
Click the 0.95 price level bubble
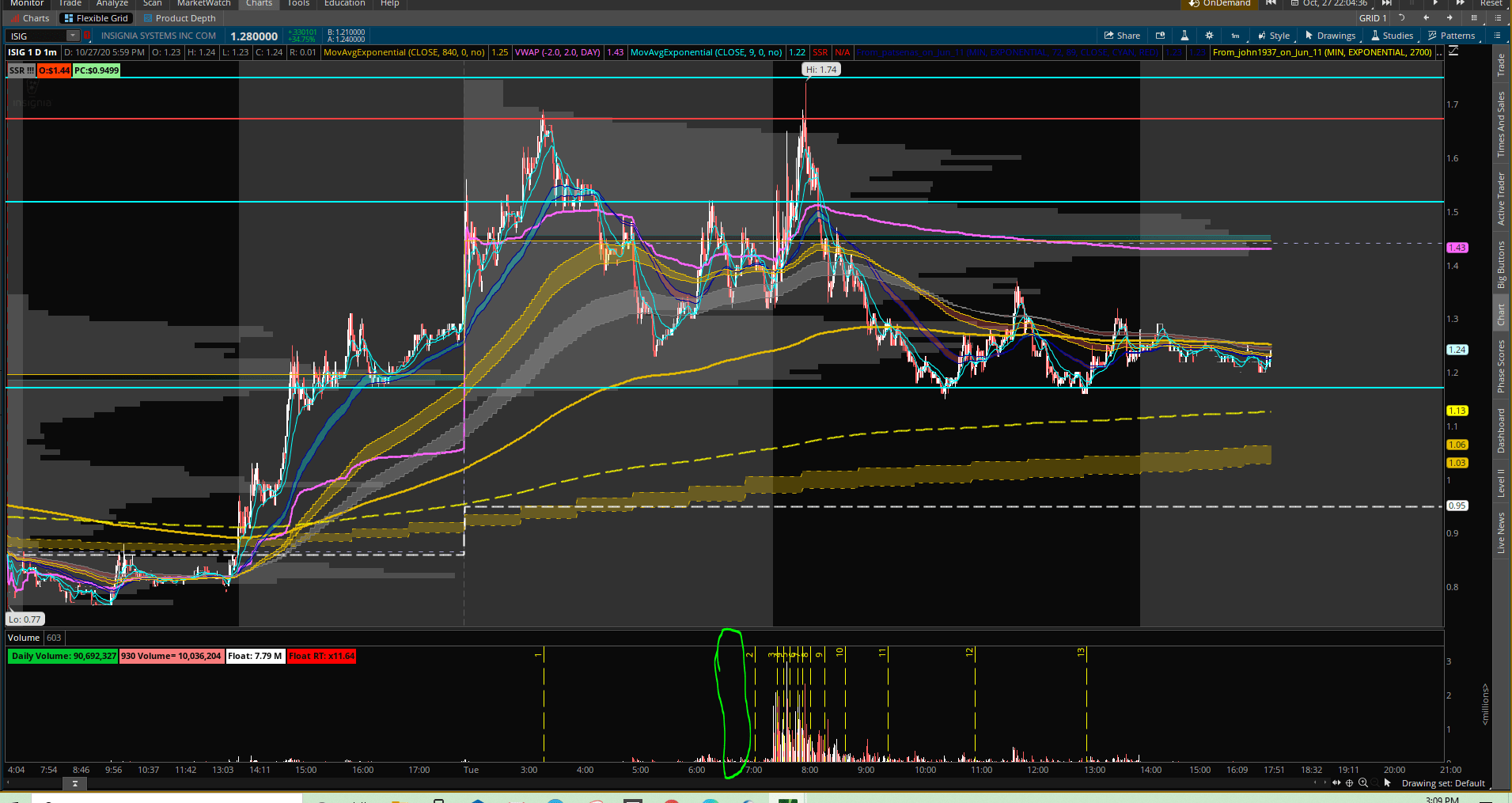tap(1457, 506)
